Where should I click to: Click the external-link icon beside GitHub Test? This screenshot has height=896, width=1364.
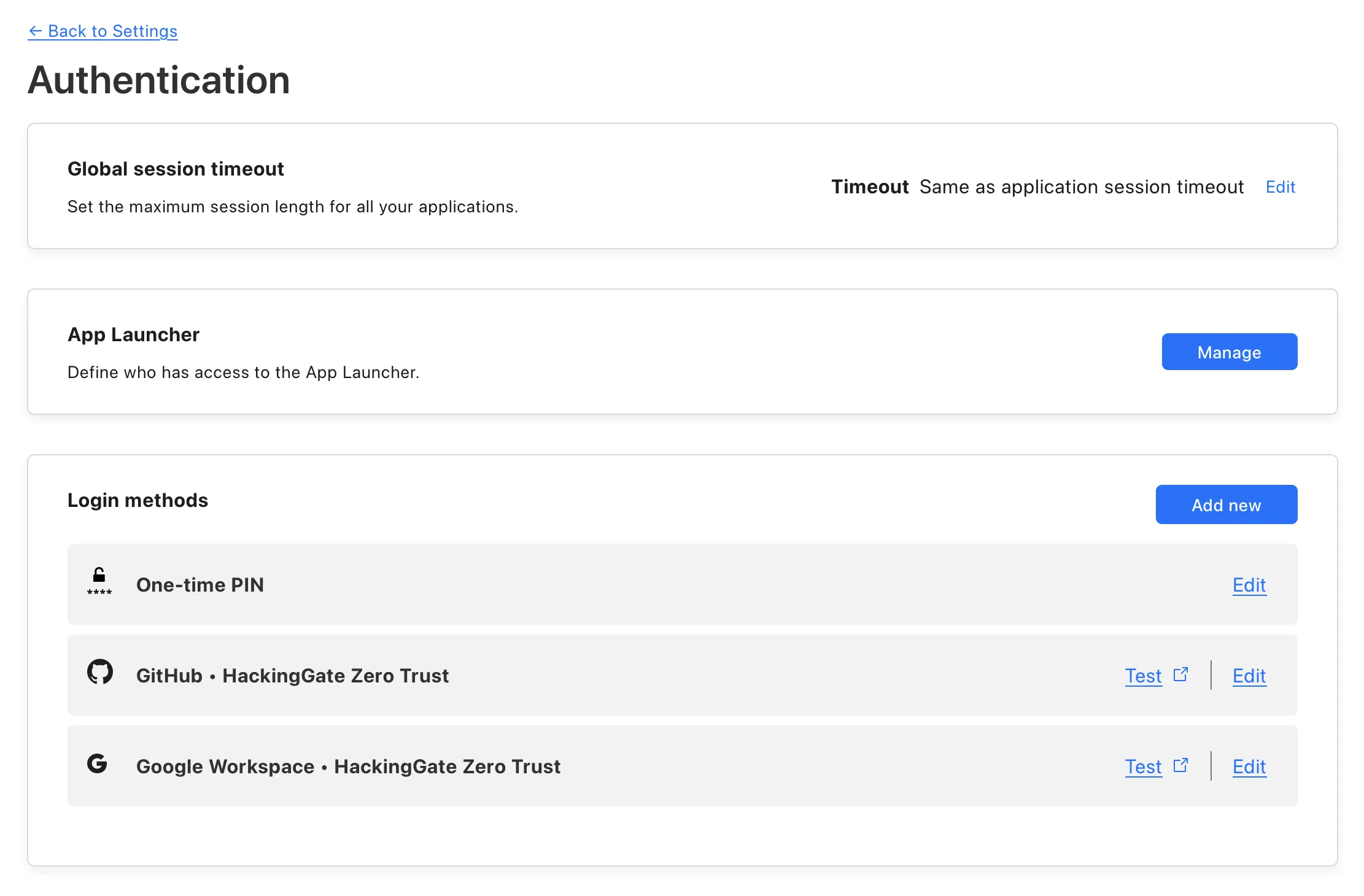pos(1180,673)
